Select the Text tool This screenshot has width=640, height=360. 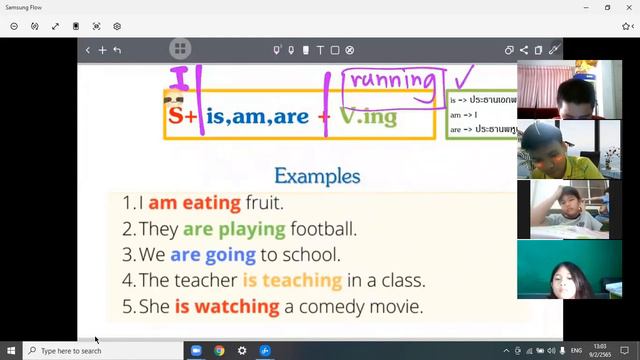[x=320, y=50]
